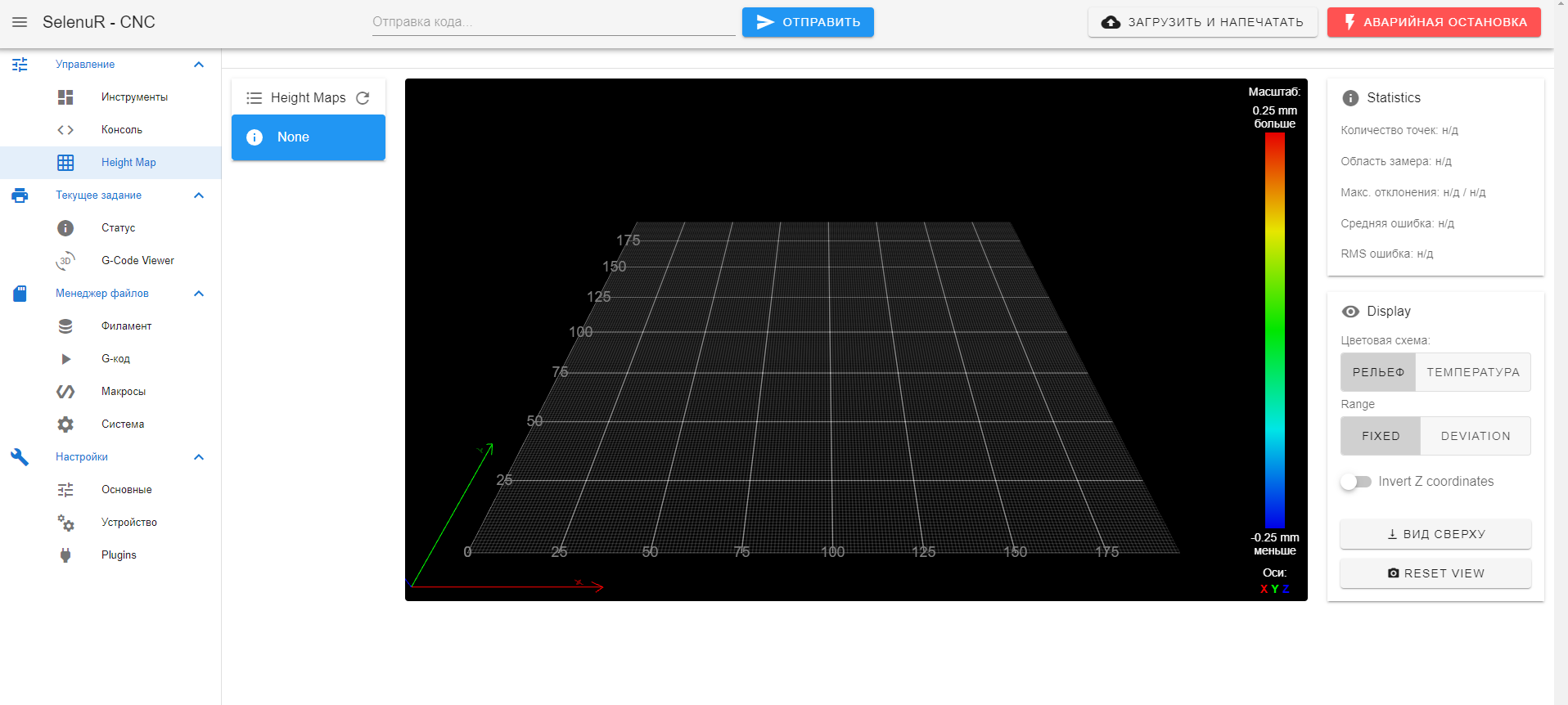The height and width of the screenshot is (705, 1568).
Task: Click the Устройство gears icon
Action: coord(65,523)
